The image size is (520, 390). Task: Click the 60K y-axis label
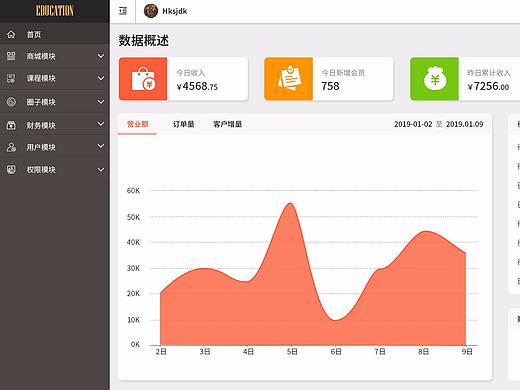[133, 190]
